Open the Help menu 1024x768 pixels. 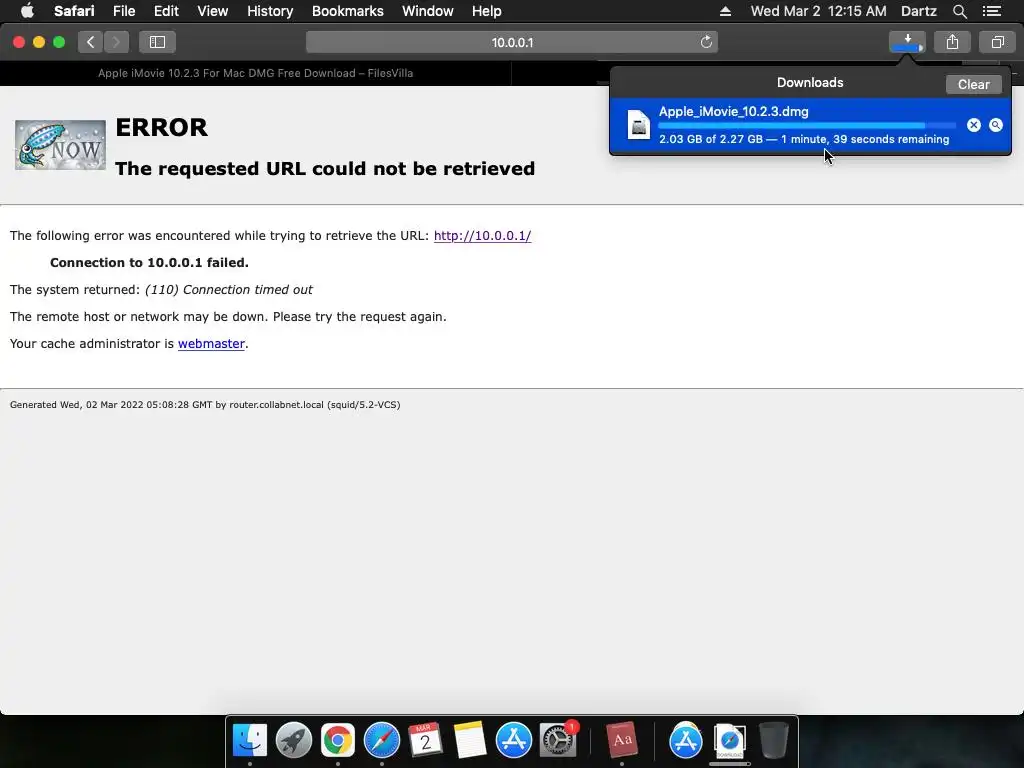pos(487,11)
